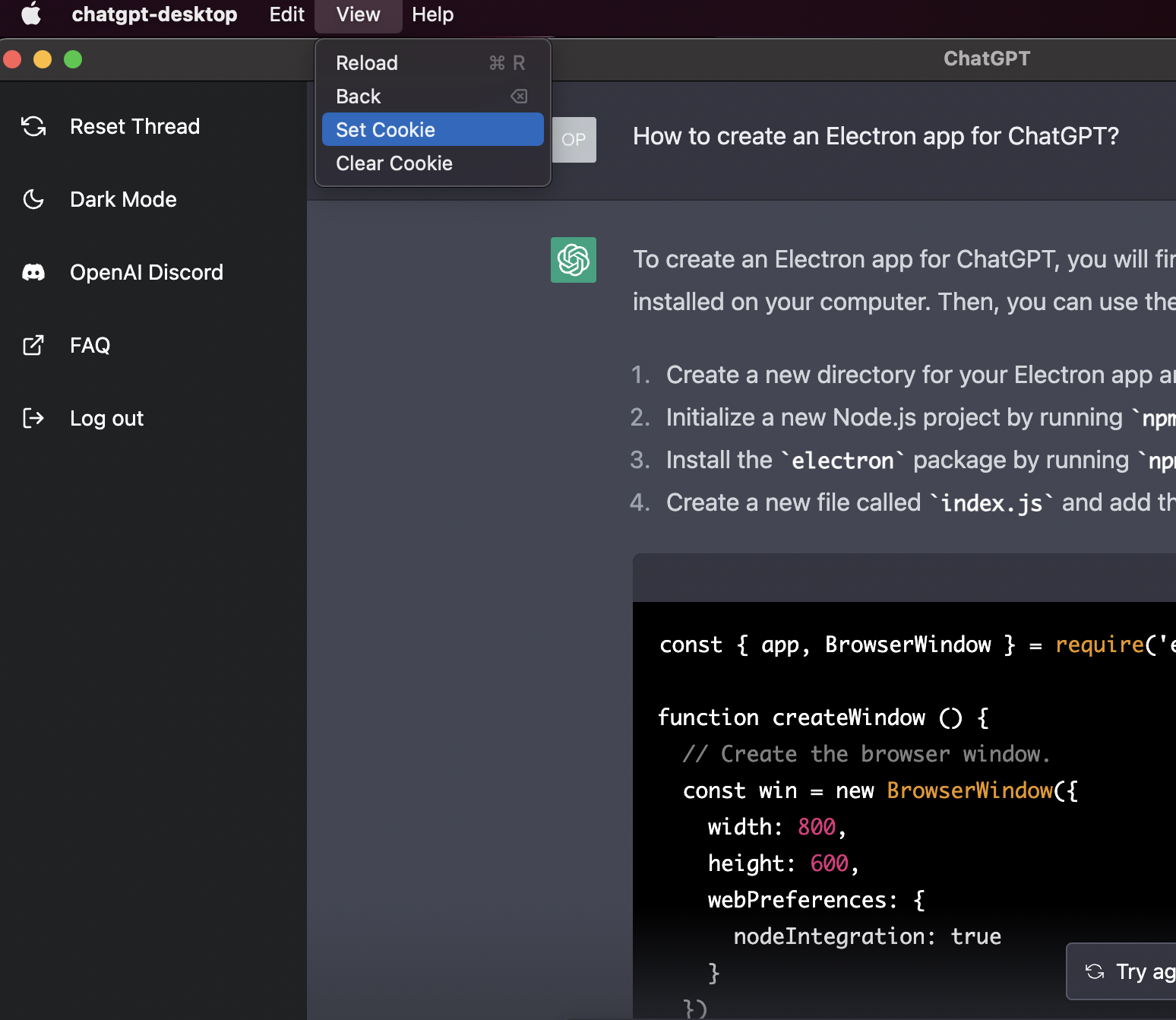Click the Log out arrow icon
Image resolution: width=1176 pixels, height=1020 pixels.
coord(33,418)
